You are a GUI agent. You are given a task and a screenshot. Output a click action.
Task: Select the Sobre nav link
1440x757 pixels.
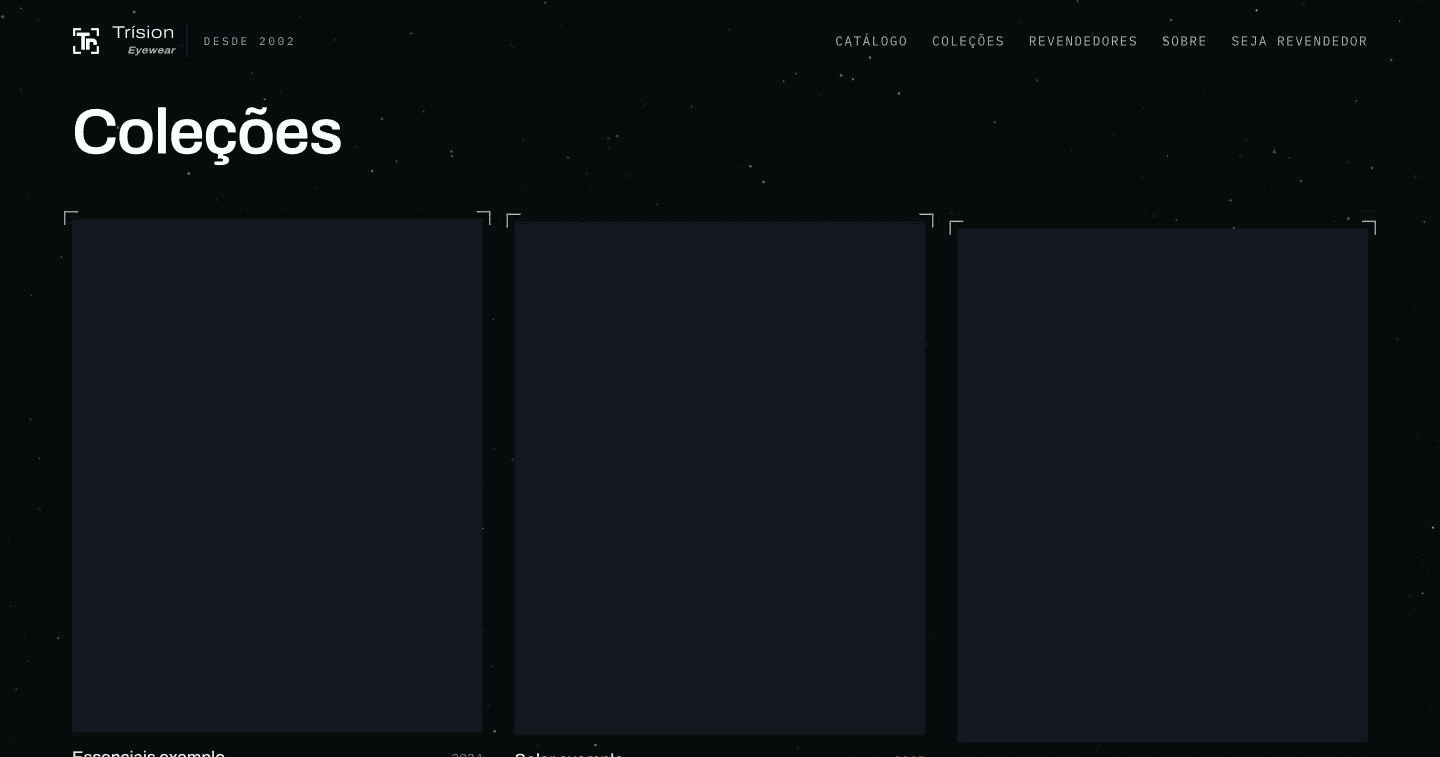point(1184,41)
